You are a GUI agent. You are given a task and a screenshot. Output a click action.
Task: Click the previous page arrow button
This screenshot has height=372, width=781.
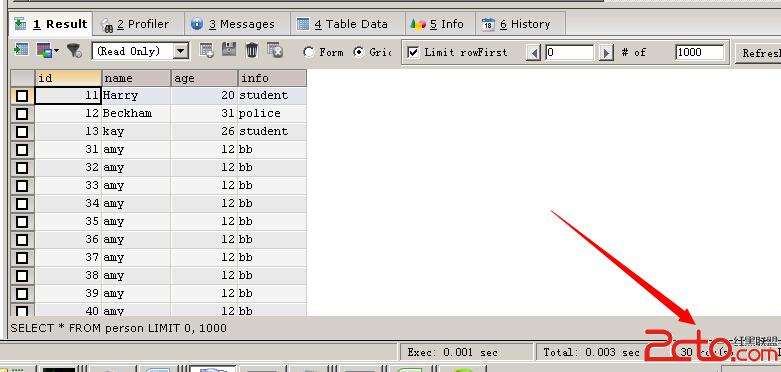pyautogui.click(x=533, y=52)
